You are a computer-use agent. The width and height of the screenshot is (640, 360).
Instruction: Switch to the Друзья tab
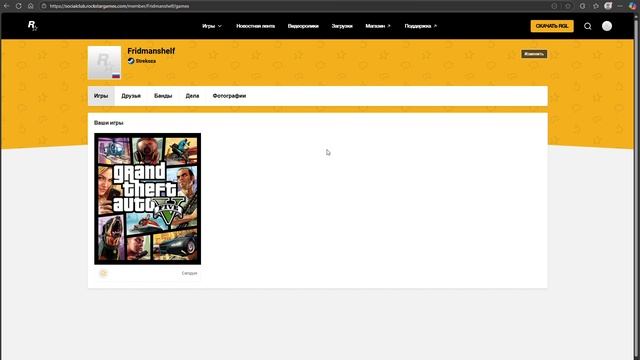tap(131, 96)
